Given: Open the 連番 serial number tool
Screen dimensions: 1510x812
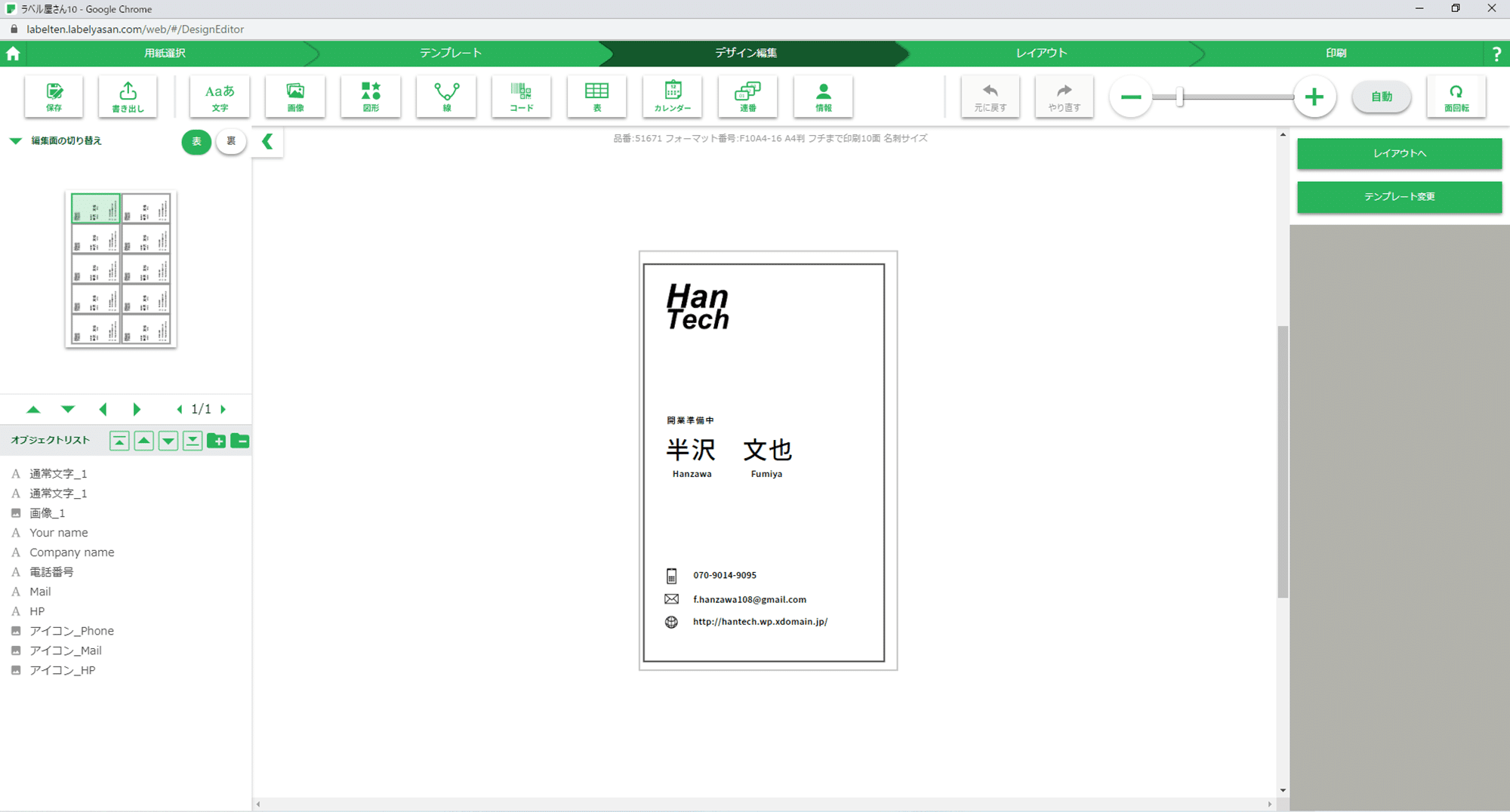Looking at the screenshot, I should [748, 97].
